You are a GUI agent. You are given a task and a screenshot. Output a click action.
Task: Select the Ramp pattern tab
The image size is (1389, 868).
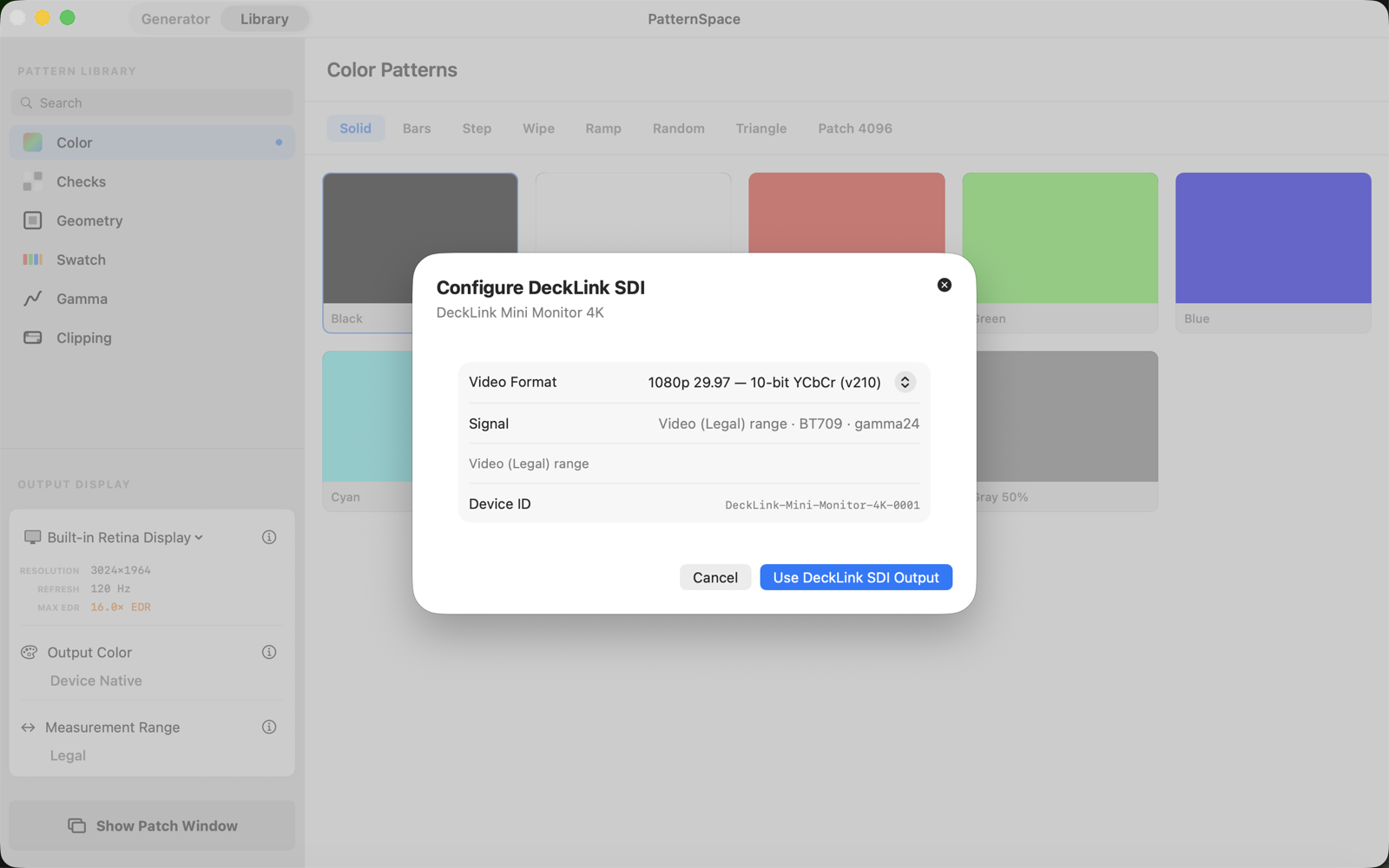603,128
